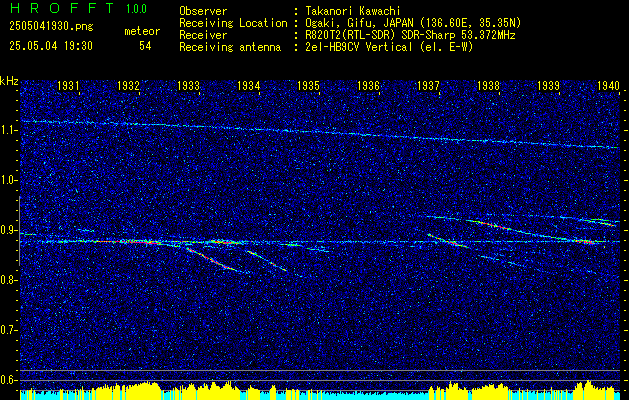
Task: Click the 1.0 kHz axis label
Action: click(9, 181)
